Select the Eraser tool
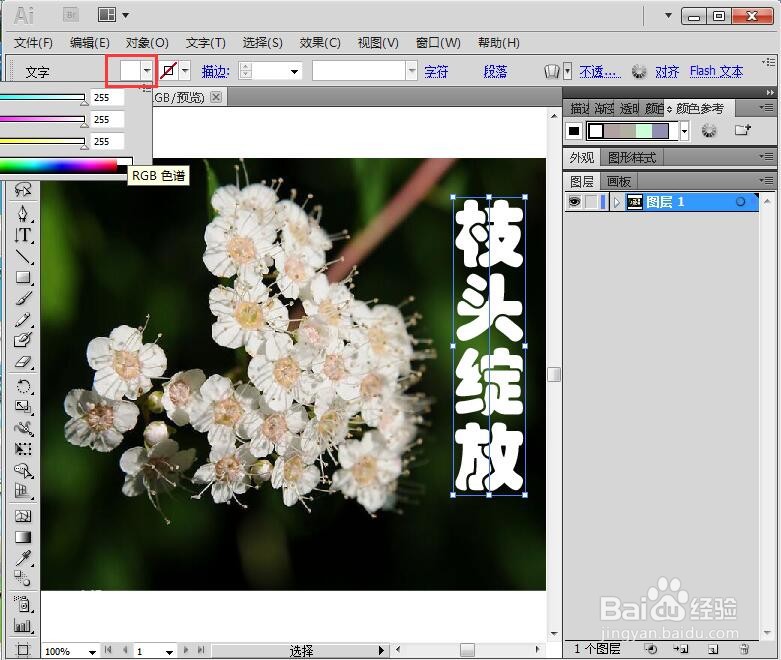The image size is (781, 660). [x=23, y=362]
